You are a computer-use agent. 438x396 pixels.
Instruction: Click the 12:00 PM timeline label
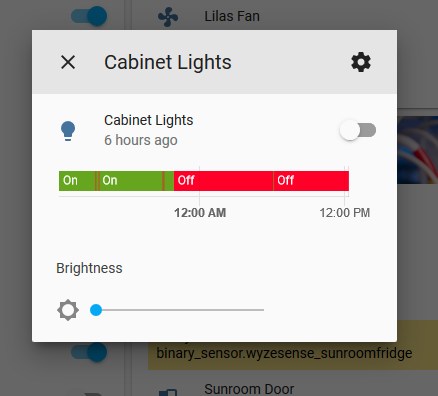(x=345, y=213)
